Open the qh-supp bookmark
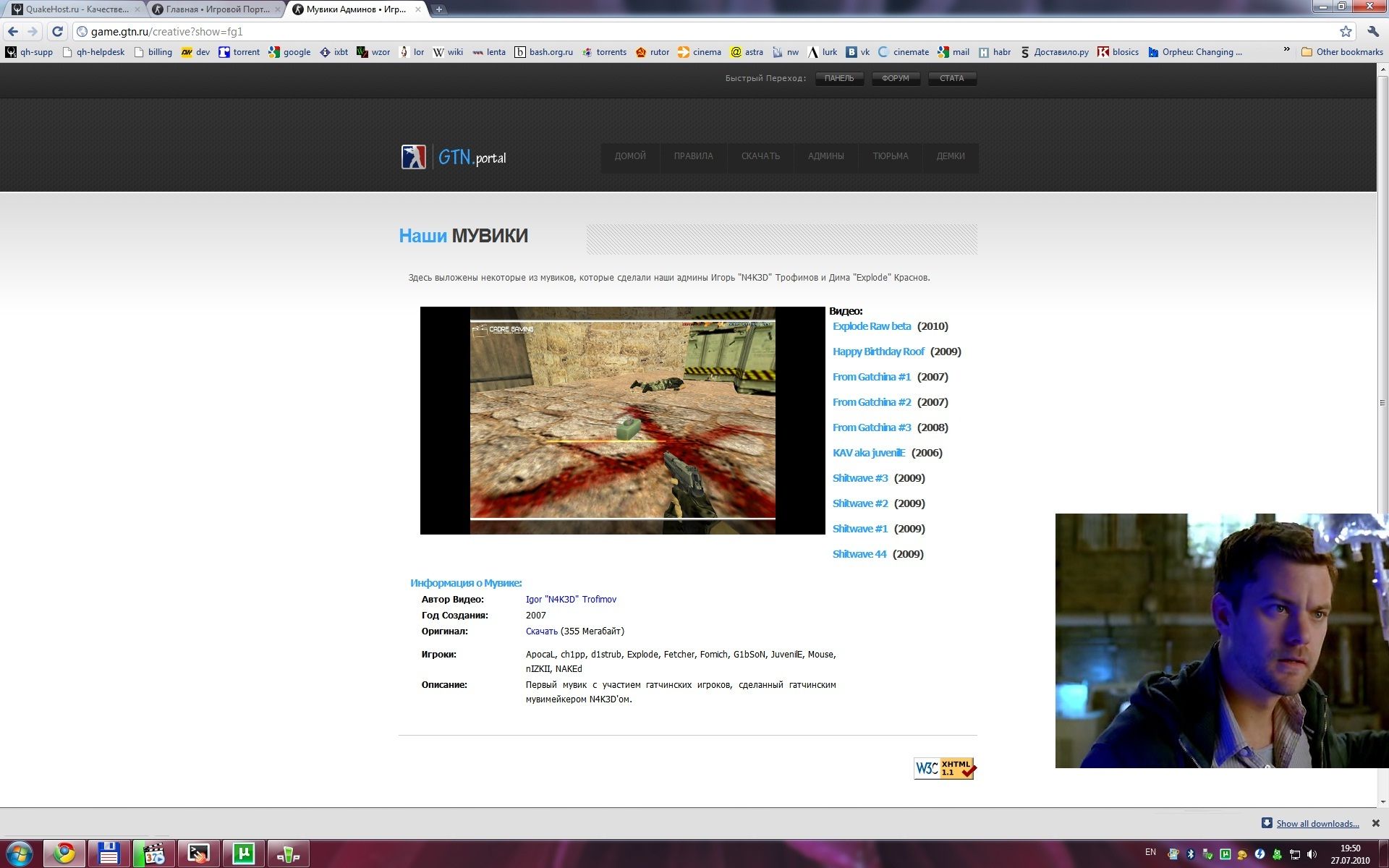Viewport: 1389px width, 868px height. tap(30, 52)
